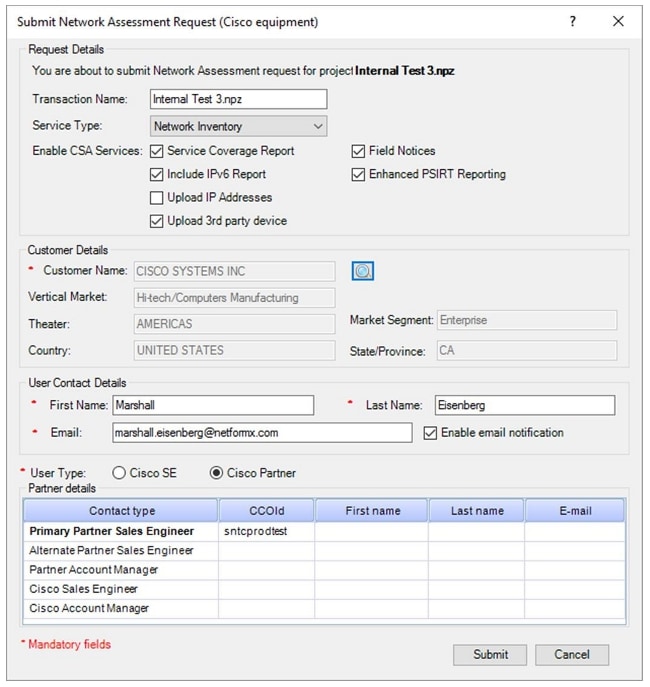The height and width of the screenshot is (687, 650).
Task: Click CCOId cell for Alternate Partner Sales Engineer
Action: (266, 551)
